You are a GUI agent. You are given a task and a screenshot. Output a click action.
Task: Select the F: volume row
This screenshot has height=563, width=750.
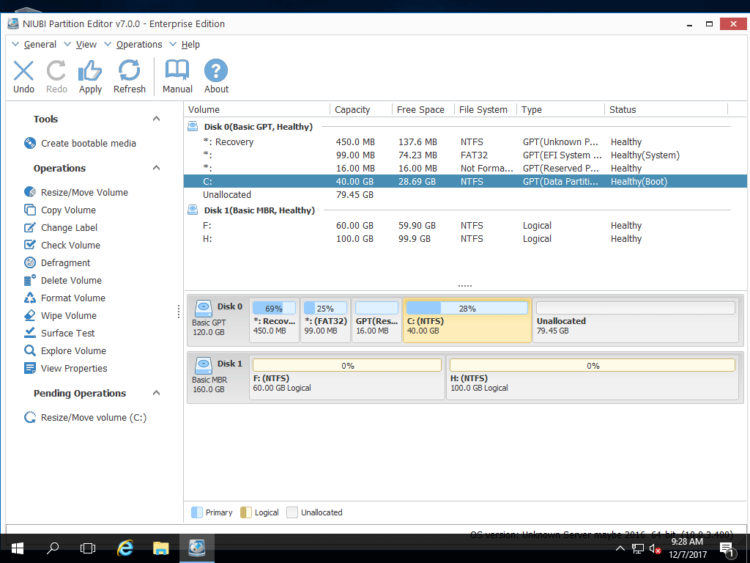(465, 226)
